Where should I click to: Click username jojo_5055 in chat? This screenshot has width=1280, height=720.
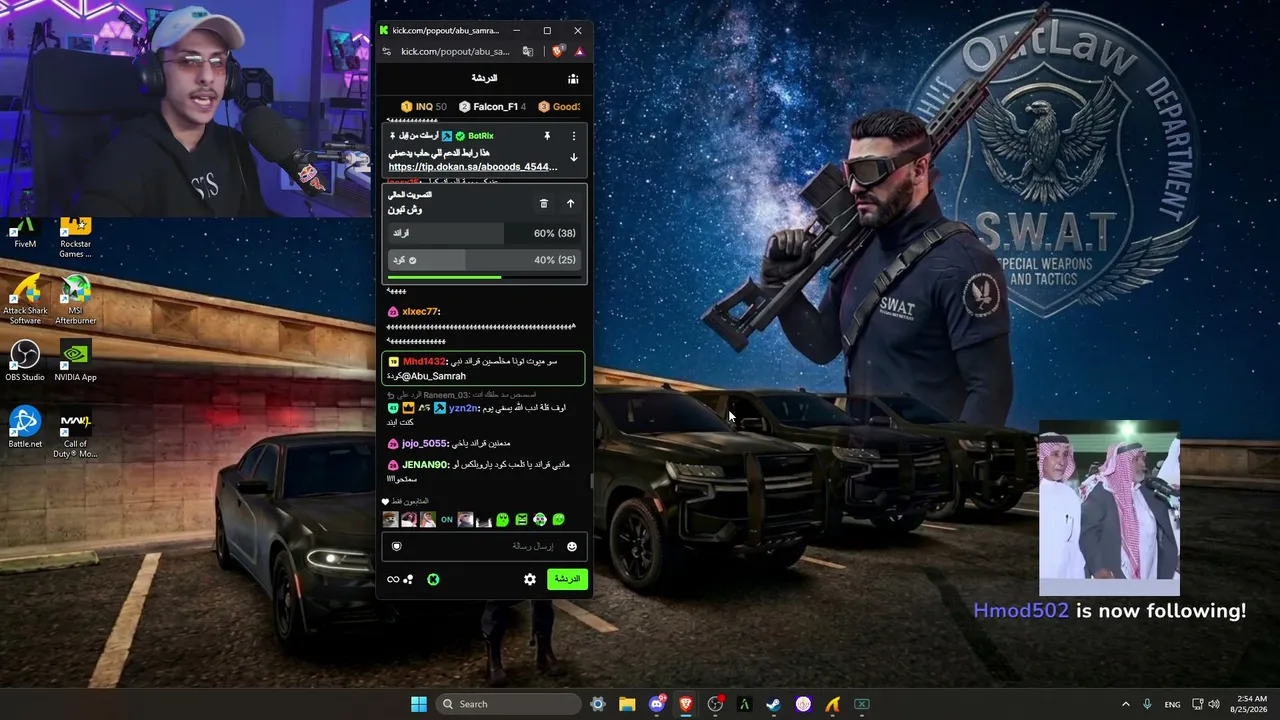(x=424, y=444)
